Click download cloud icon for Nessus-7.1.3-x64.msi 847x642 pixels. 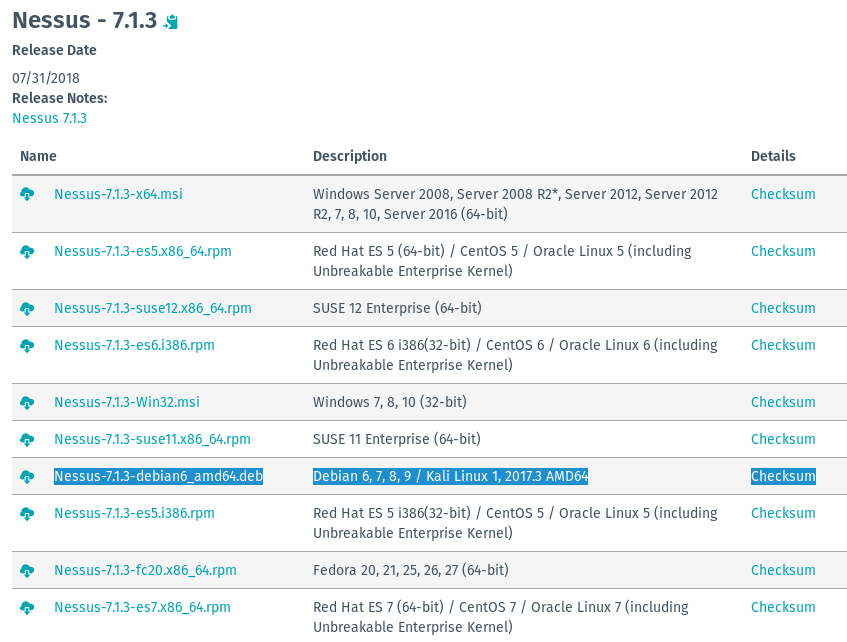(27, 194)
